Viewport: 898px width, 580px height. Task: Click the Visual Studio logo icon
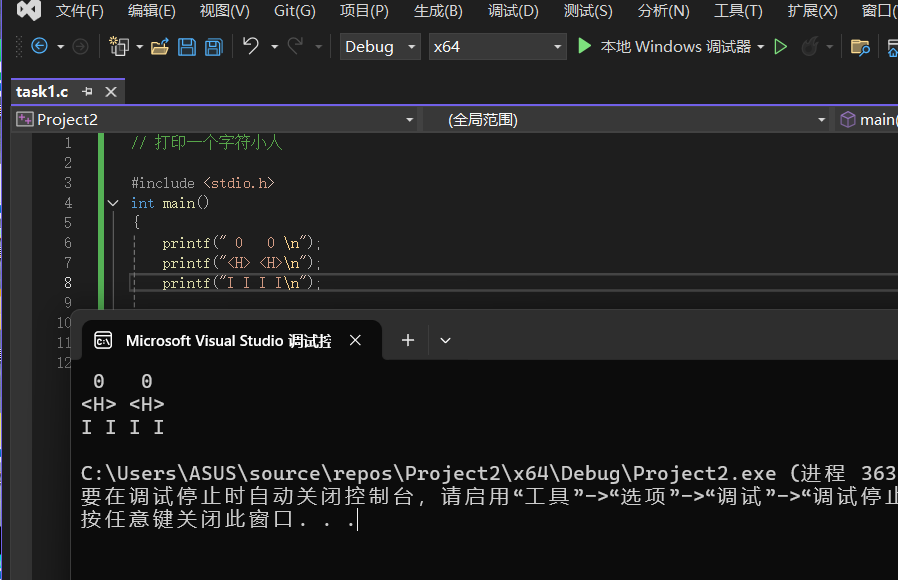click(28, 11)
